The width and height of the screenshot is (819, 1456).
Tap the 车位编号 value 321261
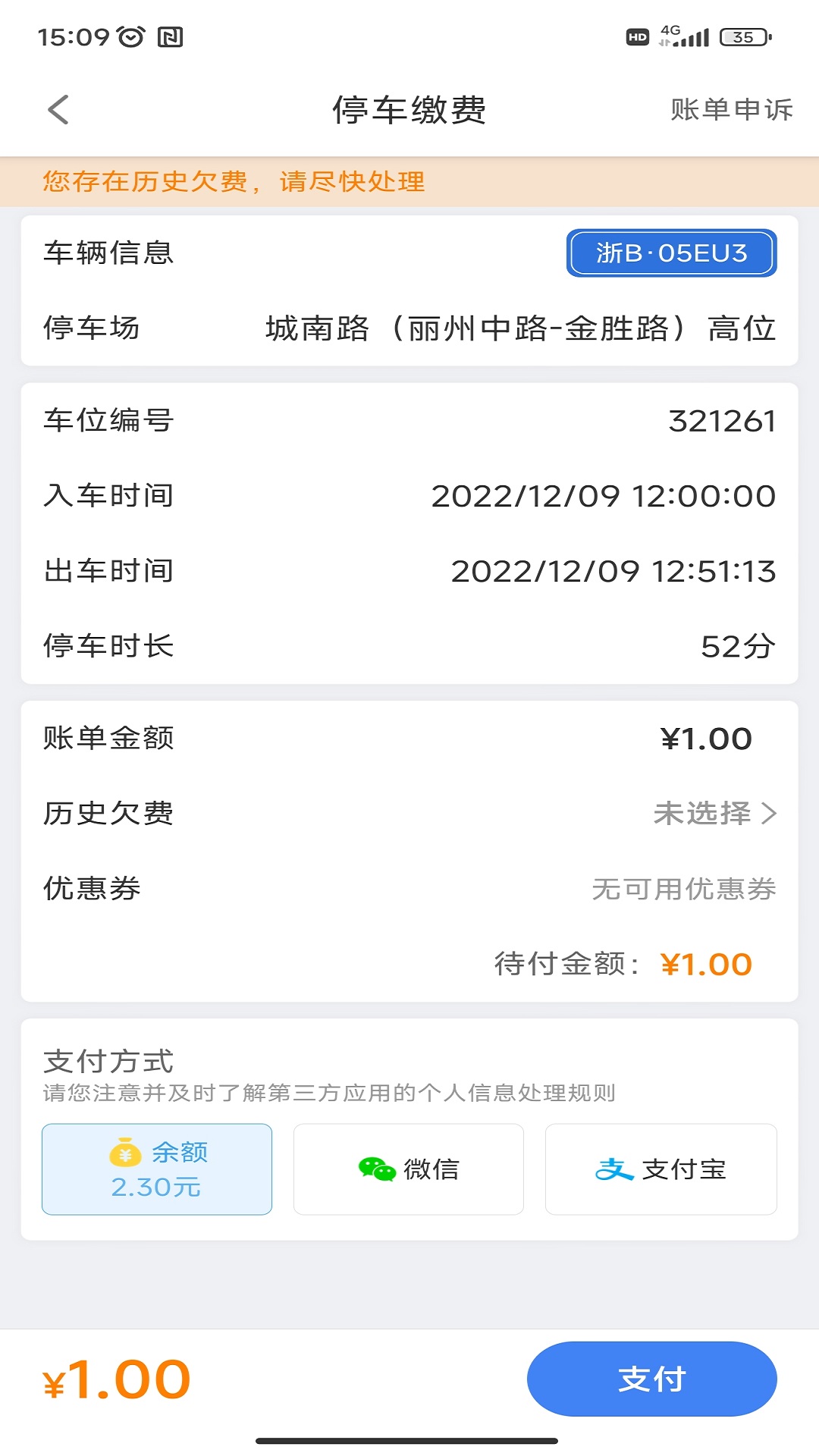pyautogui.click(x=722, y=421)
